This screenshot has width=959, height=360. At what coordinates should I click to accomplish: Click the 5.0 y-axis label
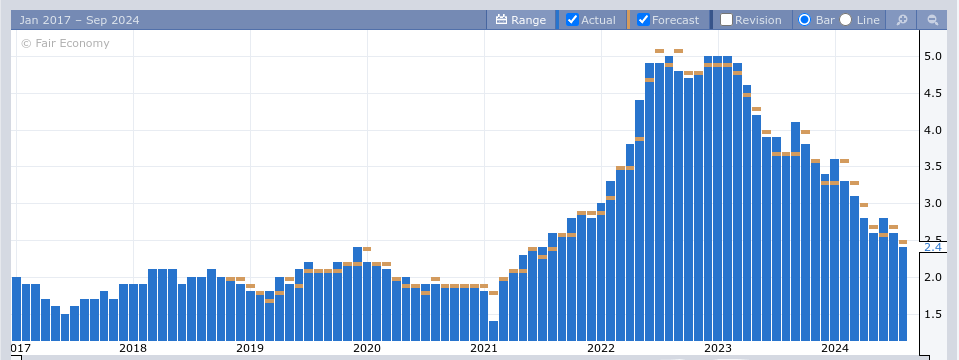click(x=933, y=56)
